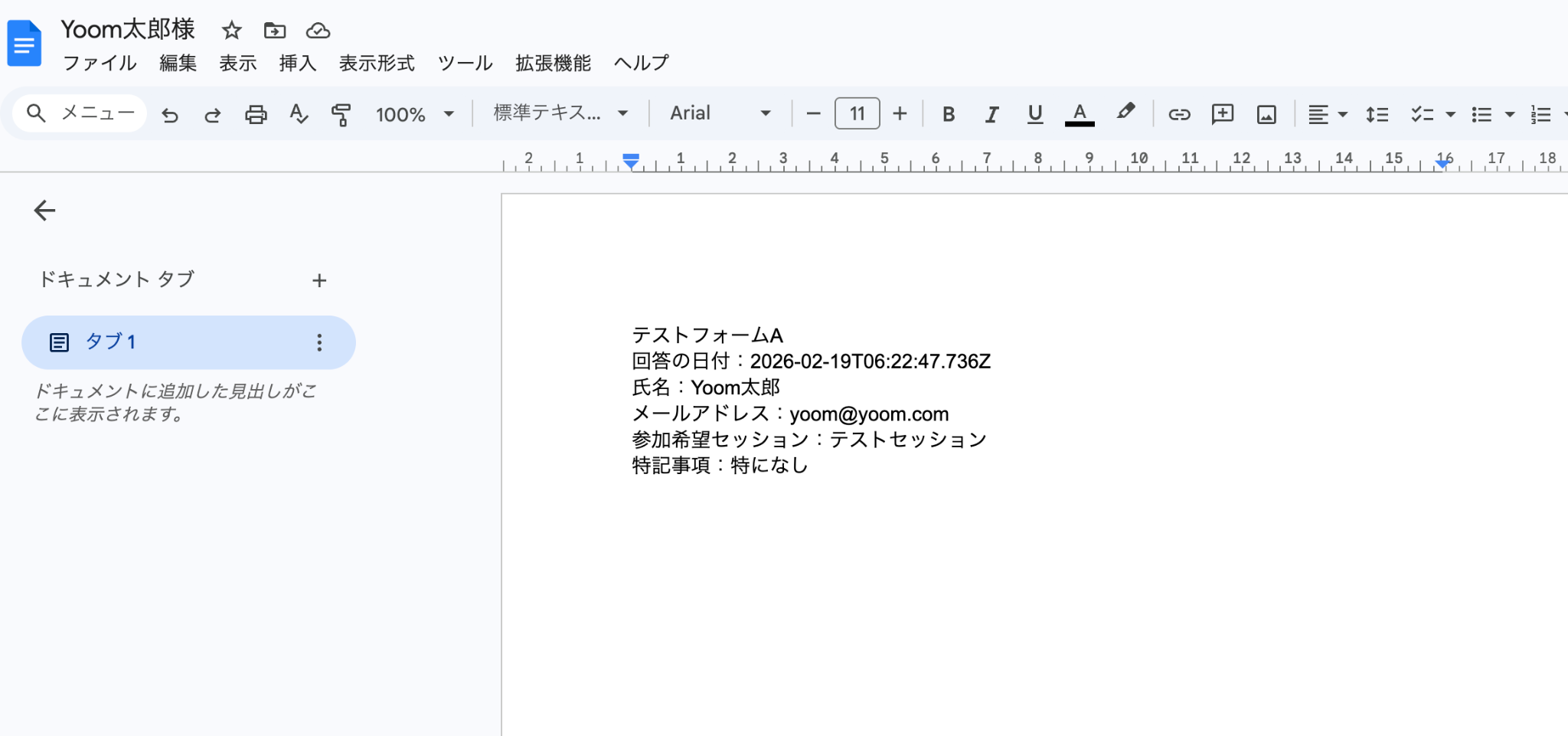Open the 挿入 menu
The image size is (1568, 736).
[x=298, y=63]
